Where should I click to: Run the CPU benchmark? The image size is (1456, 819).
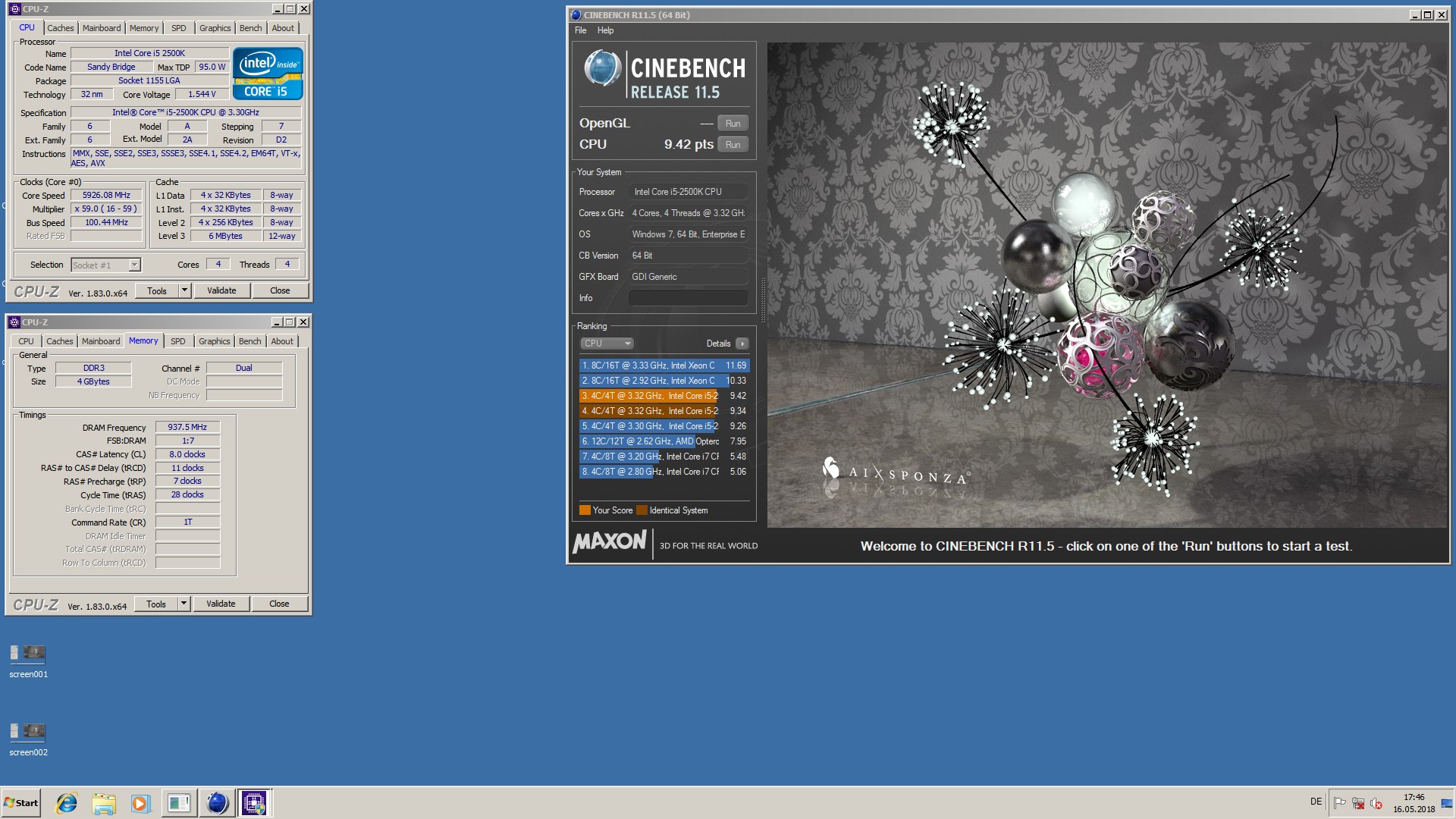point(733,145)
